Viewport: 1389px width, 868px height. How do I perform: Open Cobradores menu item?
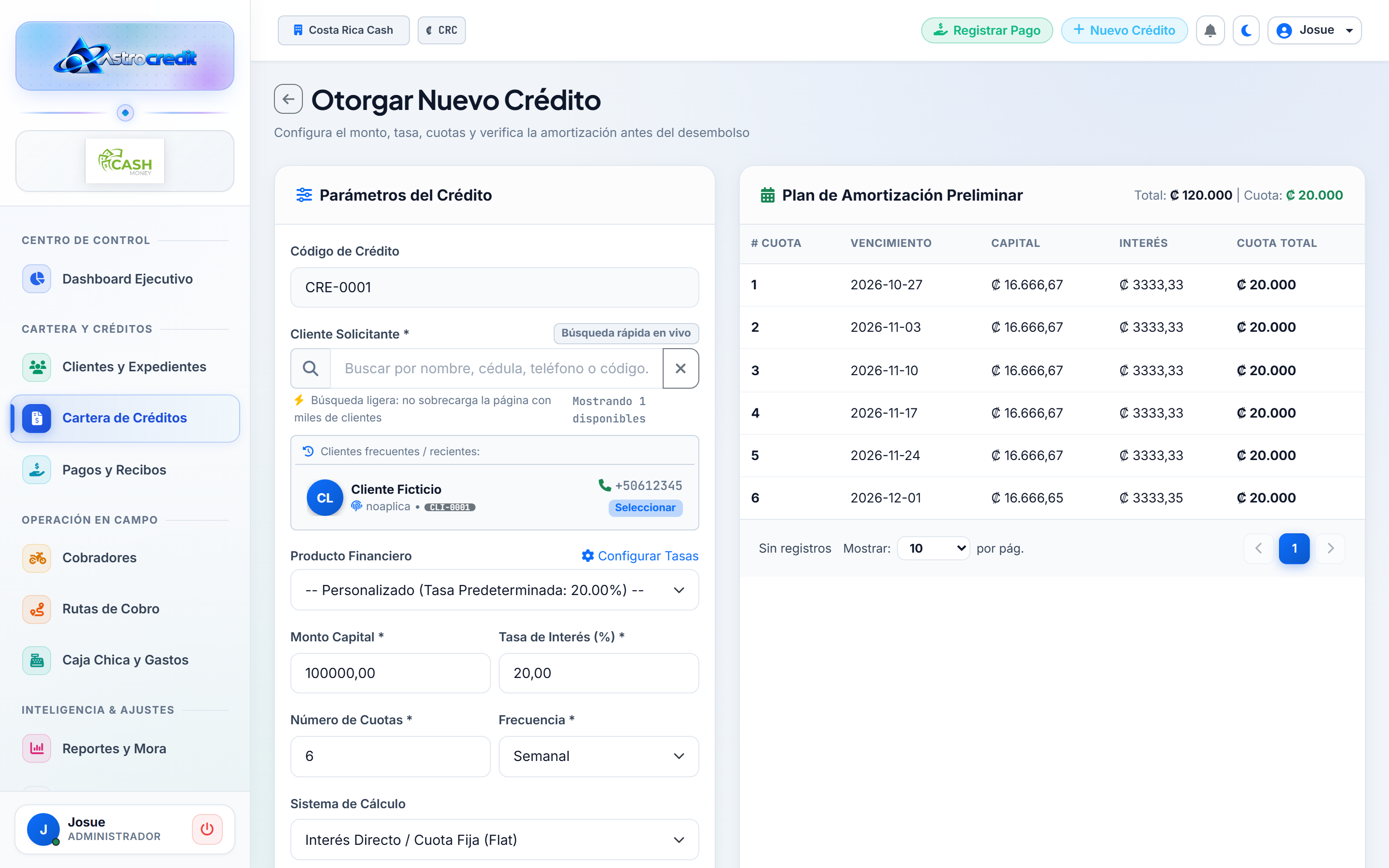tap(125, 557)
